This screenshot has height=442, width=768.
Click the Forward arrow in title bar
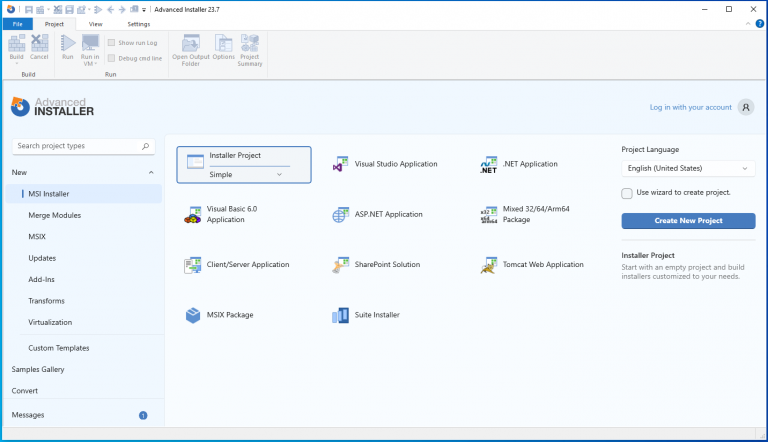coord(122,9)
